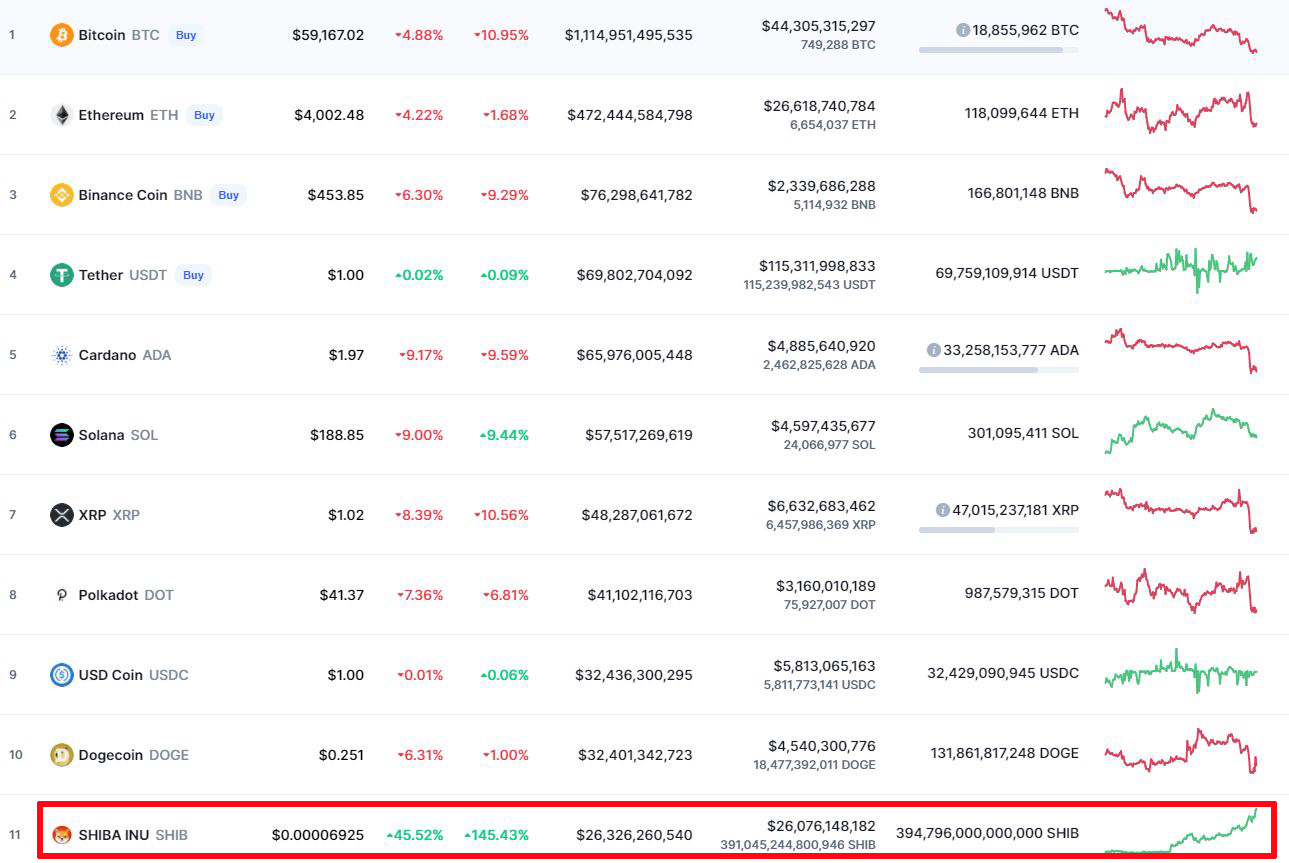Click the Ethereum diamond logo icon
Image resolution: width=1289 pixels, height=863 pixels.
click(x=62, y=115)
